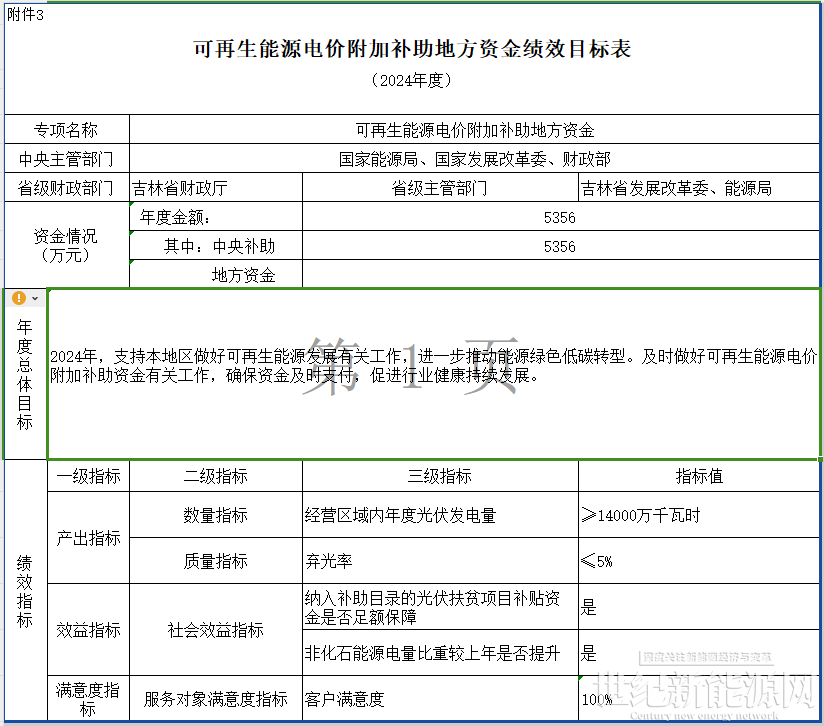Select the 资金情况（万元） merged cell
Viewport: 824px width, 726px height.
pos(67,245)
